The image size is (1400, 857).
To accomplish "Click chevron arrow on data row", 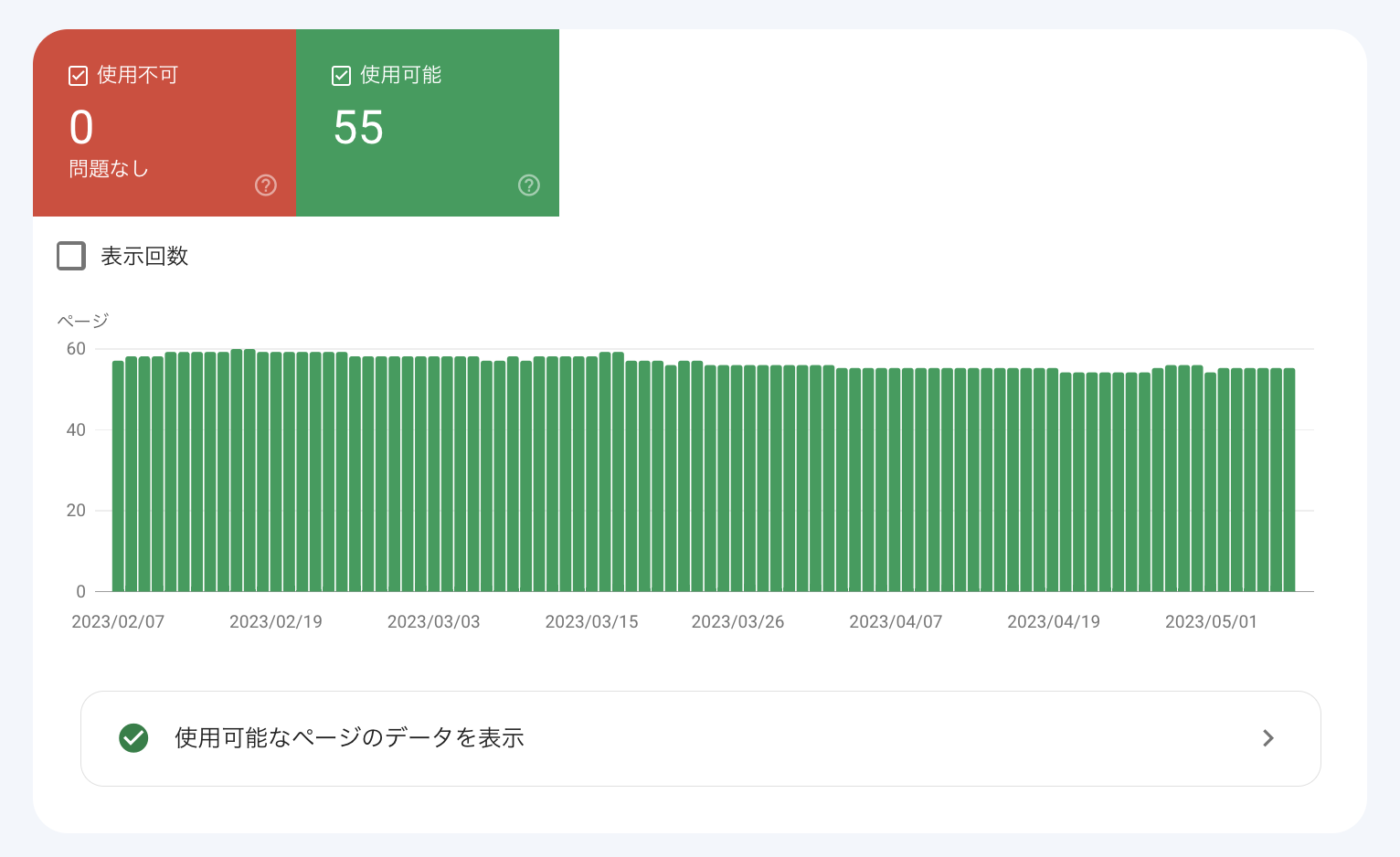I will tap(1267, 738).
